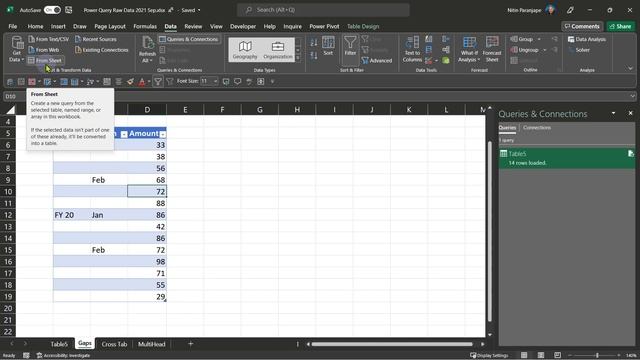Screen dimensions: 640x360
Task: Click the Select All corner triangle
Action: (10, 109)
